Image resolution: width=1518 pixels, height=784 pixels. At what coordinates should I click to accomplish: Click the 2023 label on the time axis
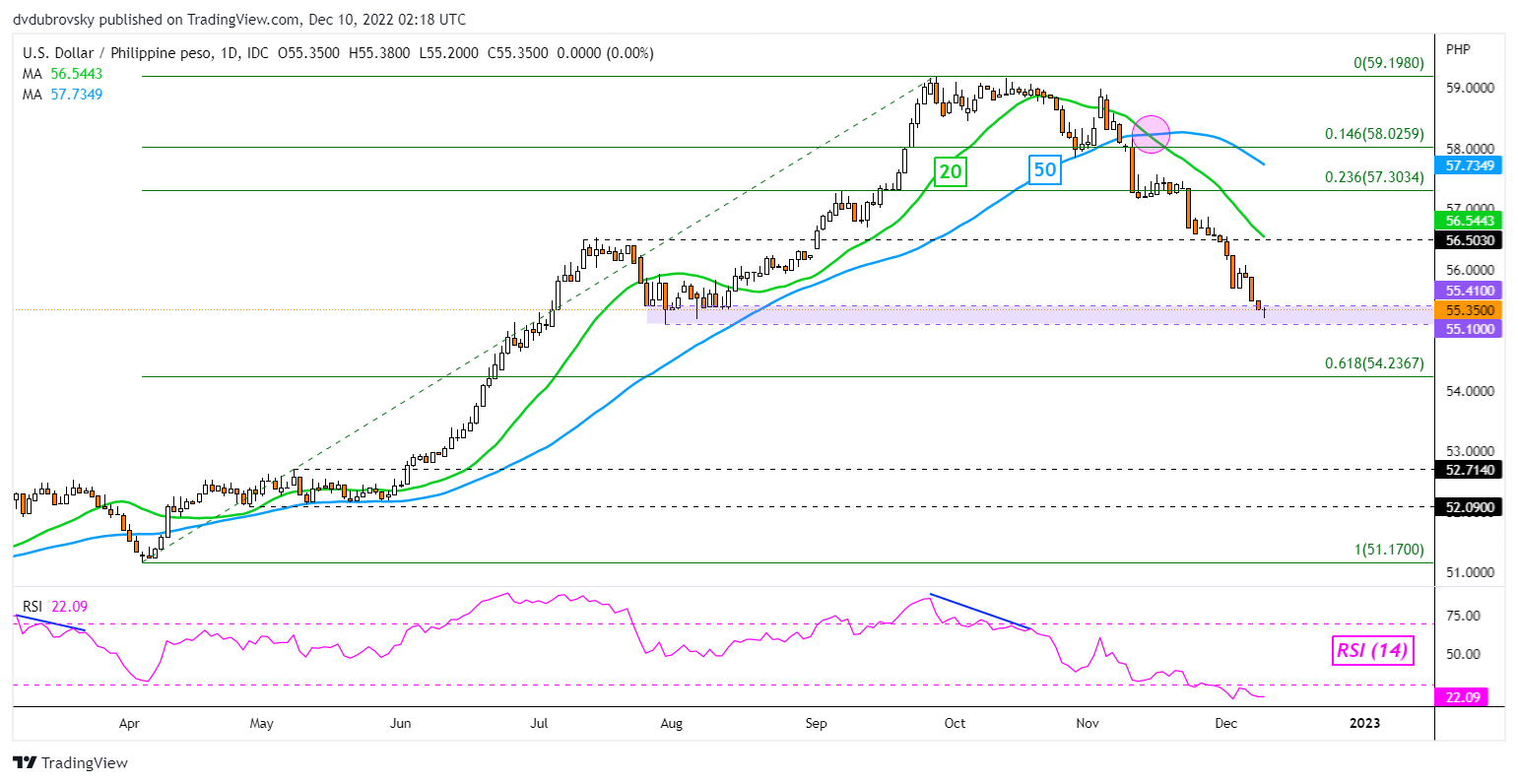[1364, 724]
